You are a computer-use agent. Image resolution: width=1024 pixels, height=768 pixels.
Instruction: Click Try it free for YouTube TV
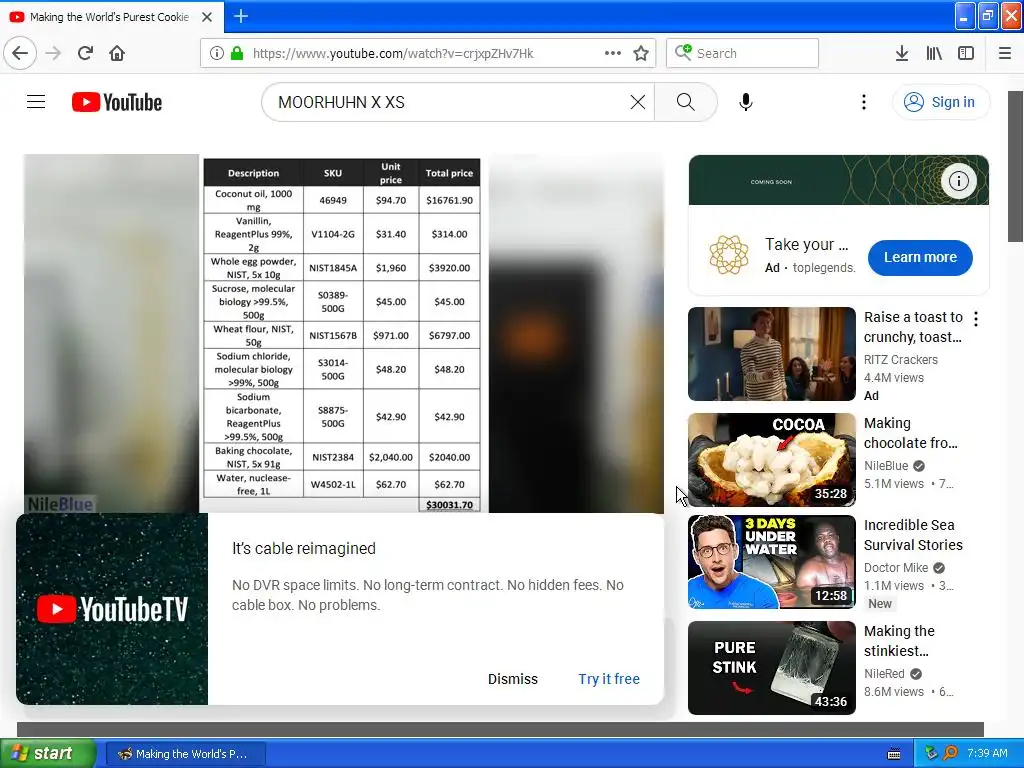point(609,679)
